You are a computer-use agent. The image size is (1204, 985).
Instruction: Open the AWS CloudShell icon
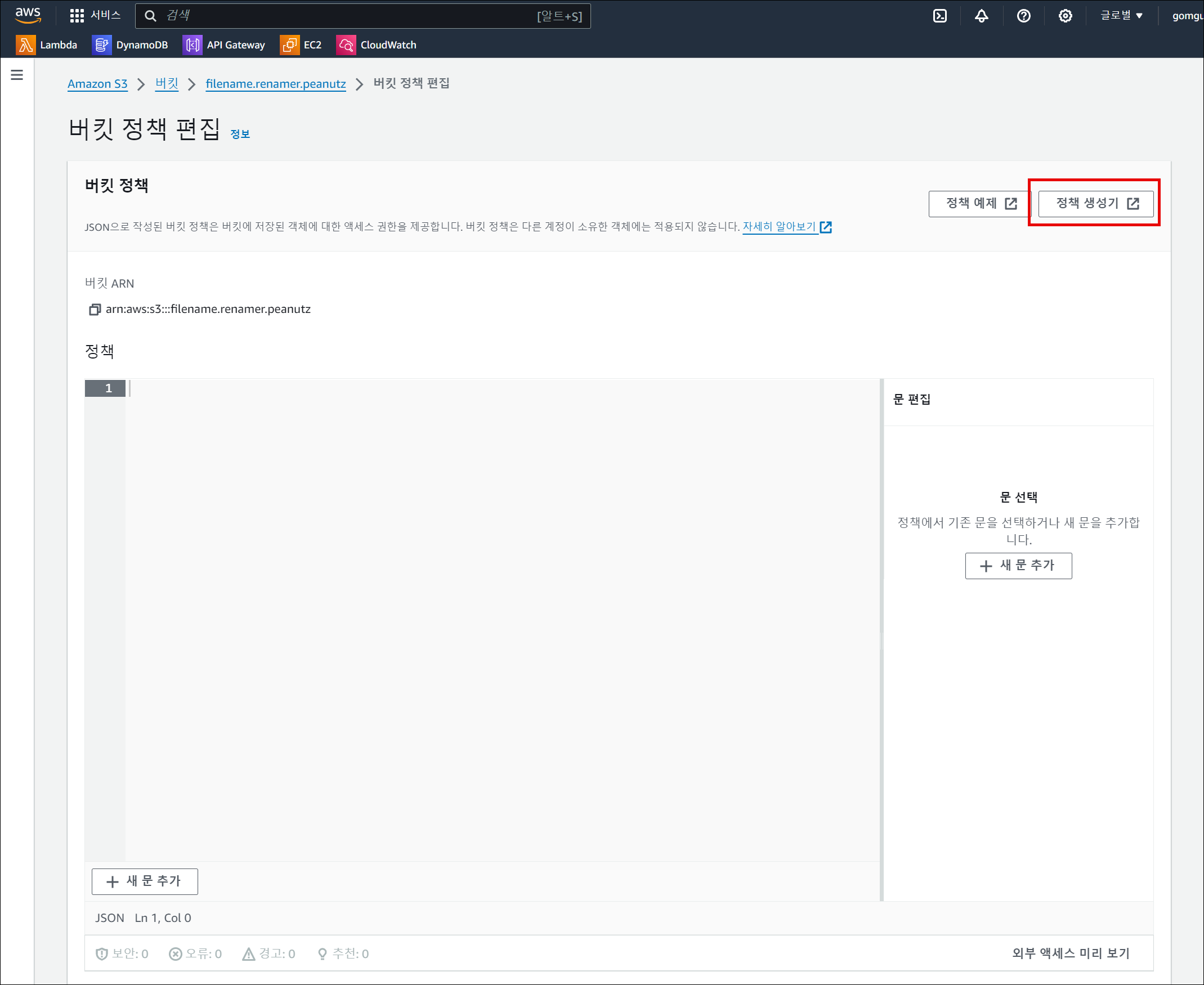point(939,16)
